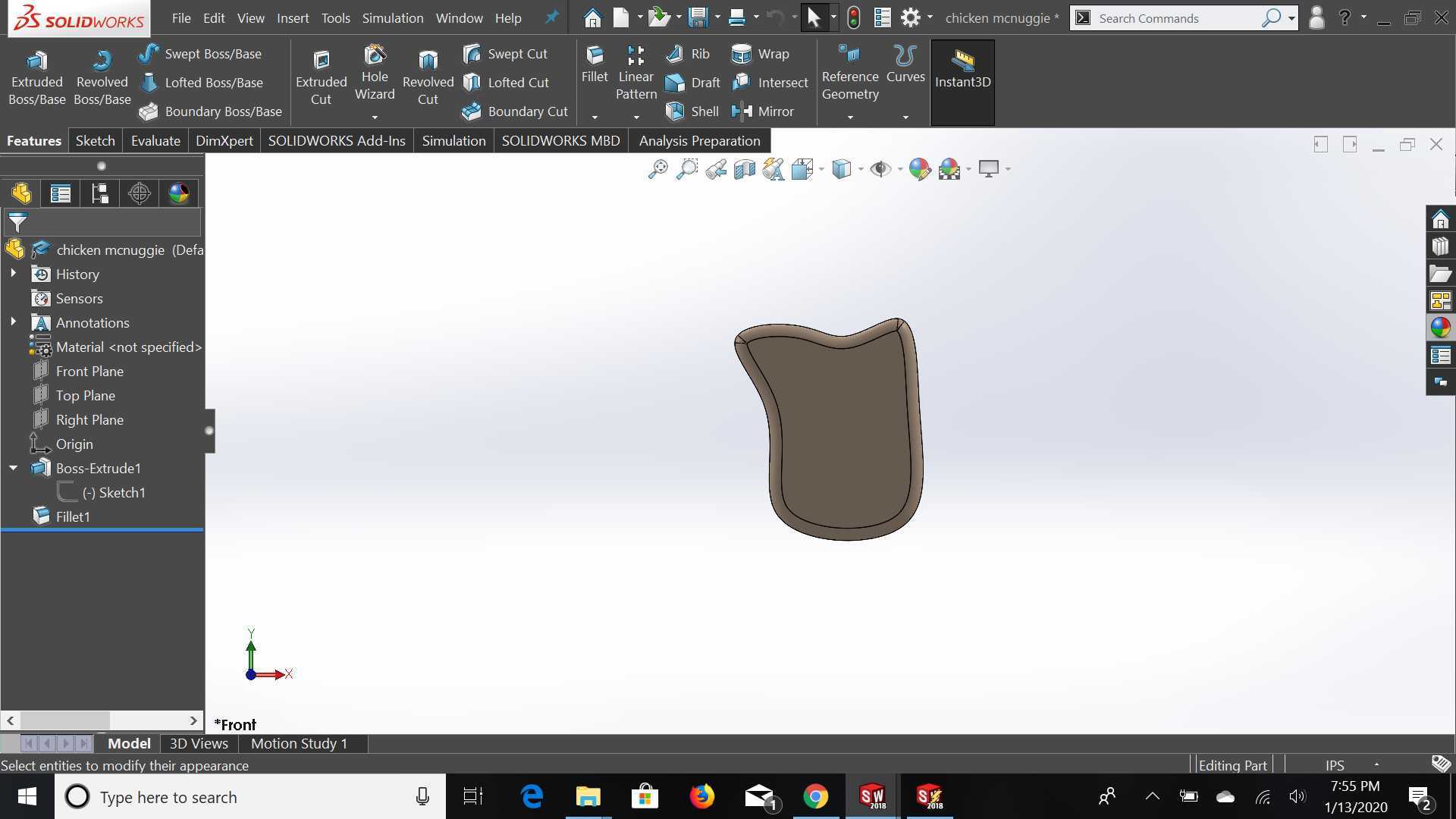Click the Revolved Cut icon
The width and height of the screenshot is (1456, 819).
coord(428,78)
